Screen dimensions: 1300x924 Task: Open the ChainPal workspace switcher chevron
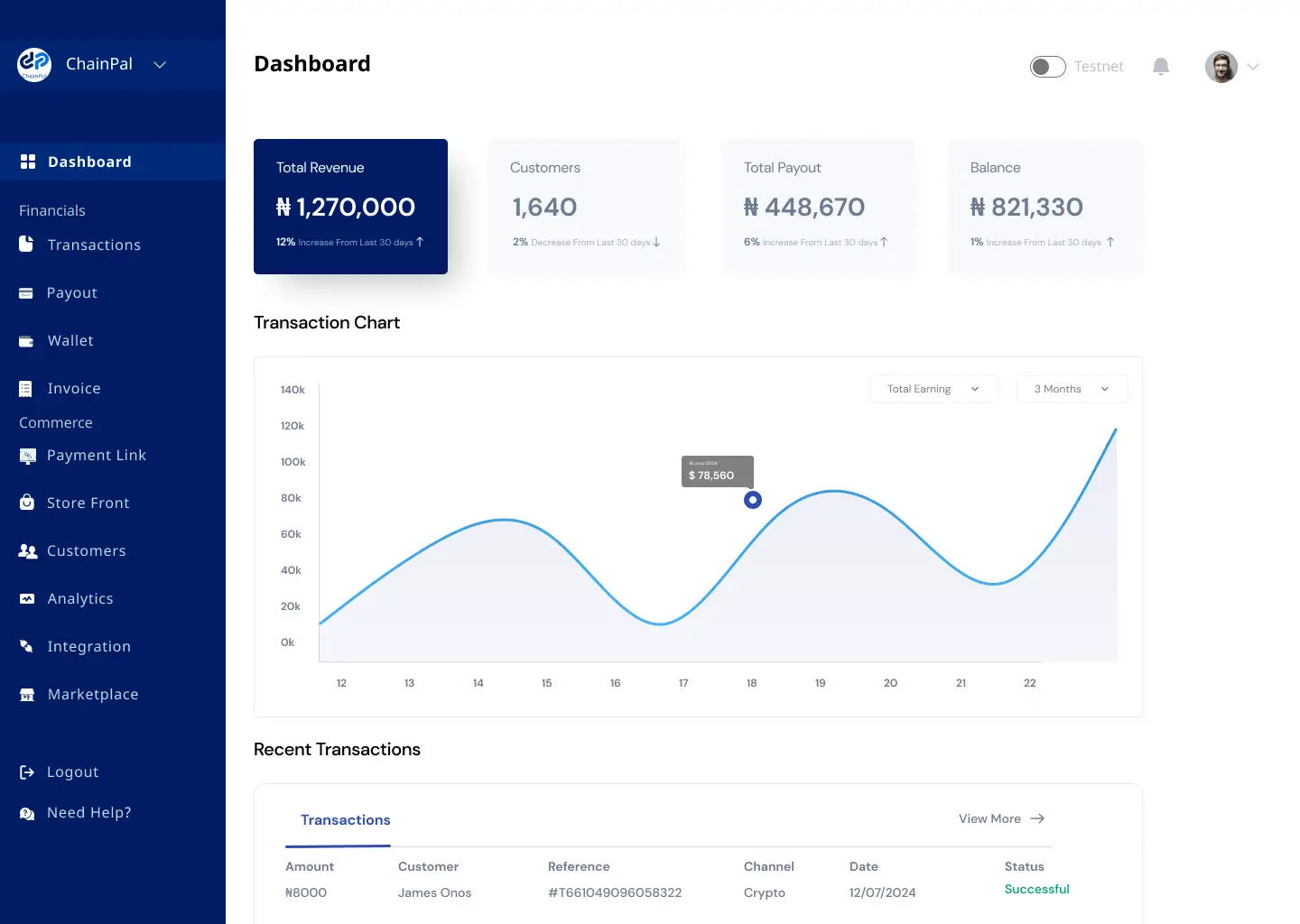click(x=160, y=64)
